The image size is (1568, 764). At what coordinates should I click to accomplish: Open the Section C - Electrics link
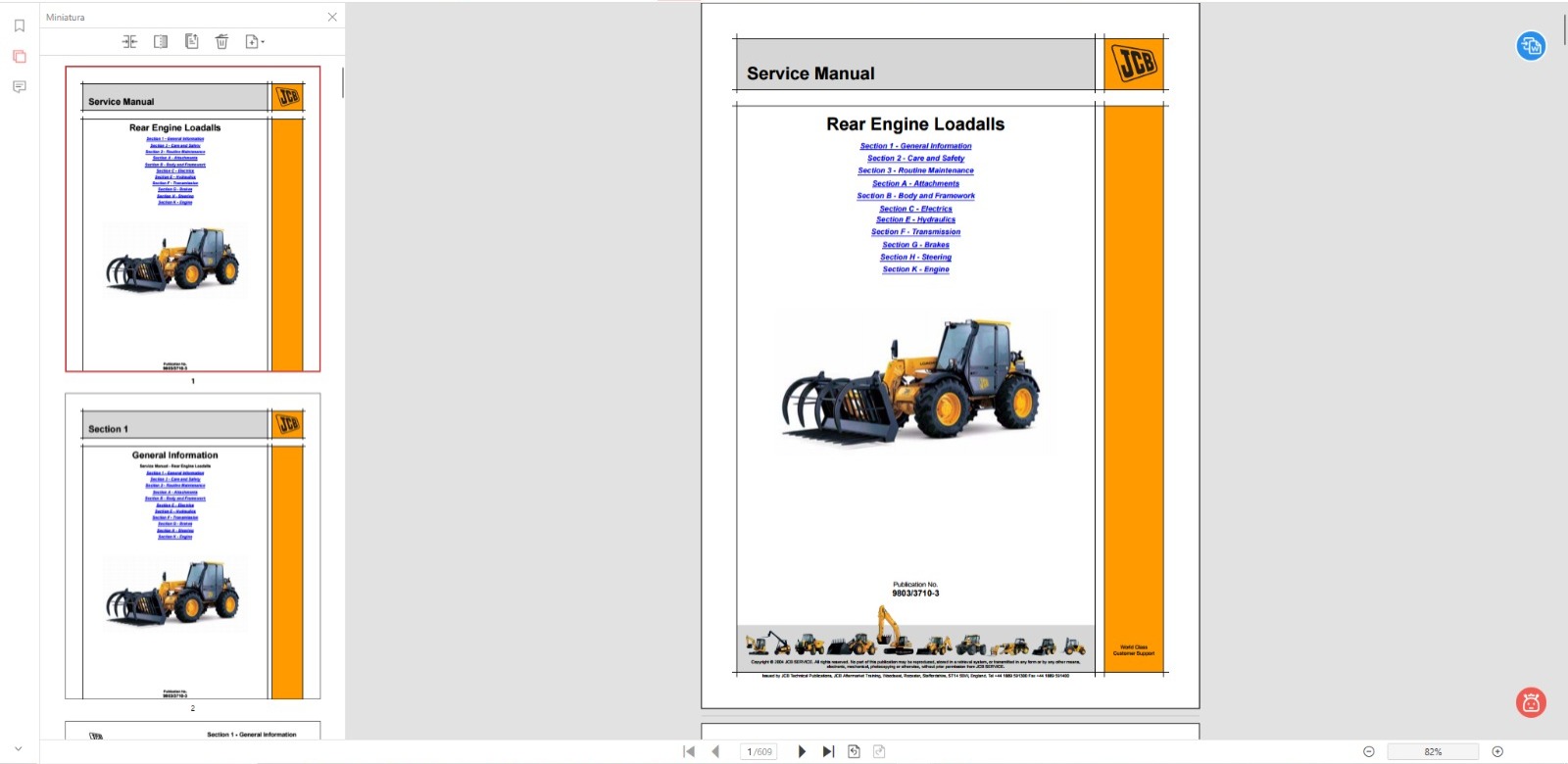pos(915,209)
